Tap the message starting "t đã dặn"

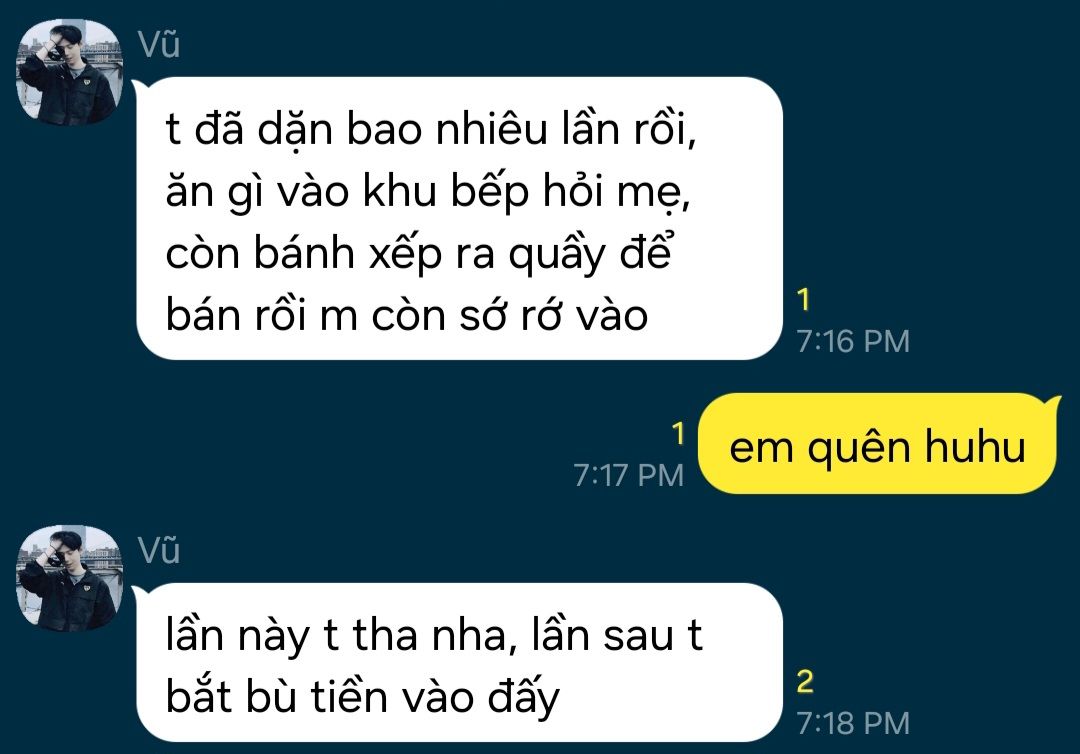point(459,218)
